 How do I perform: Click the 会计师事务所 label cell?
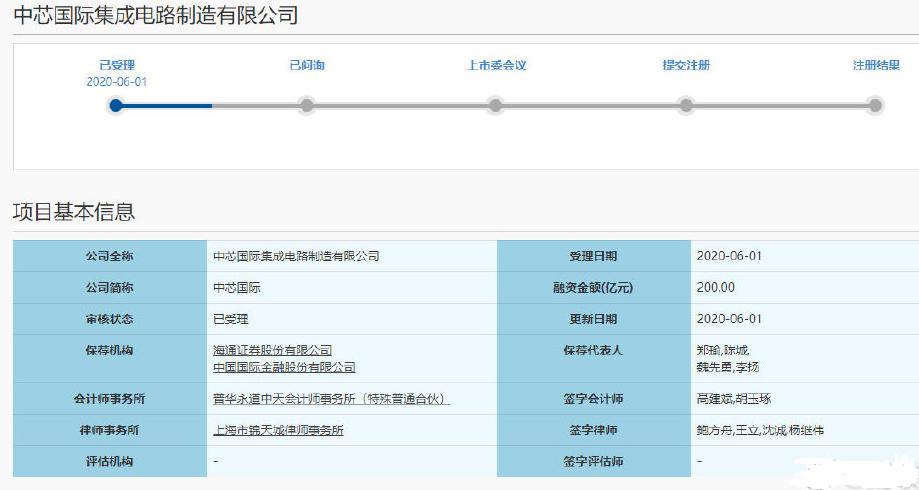tap(110, 399)
